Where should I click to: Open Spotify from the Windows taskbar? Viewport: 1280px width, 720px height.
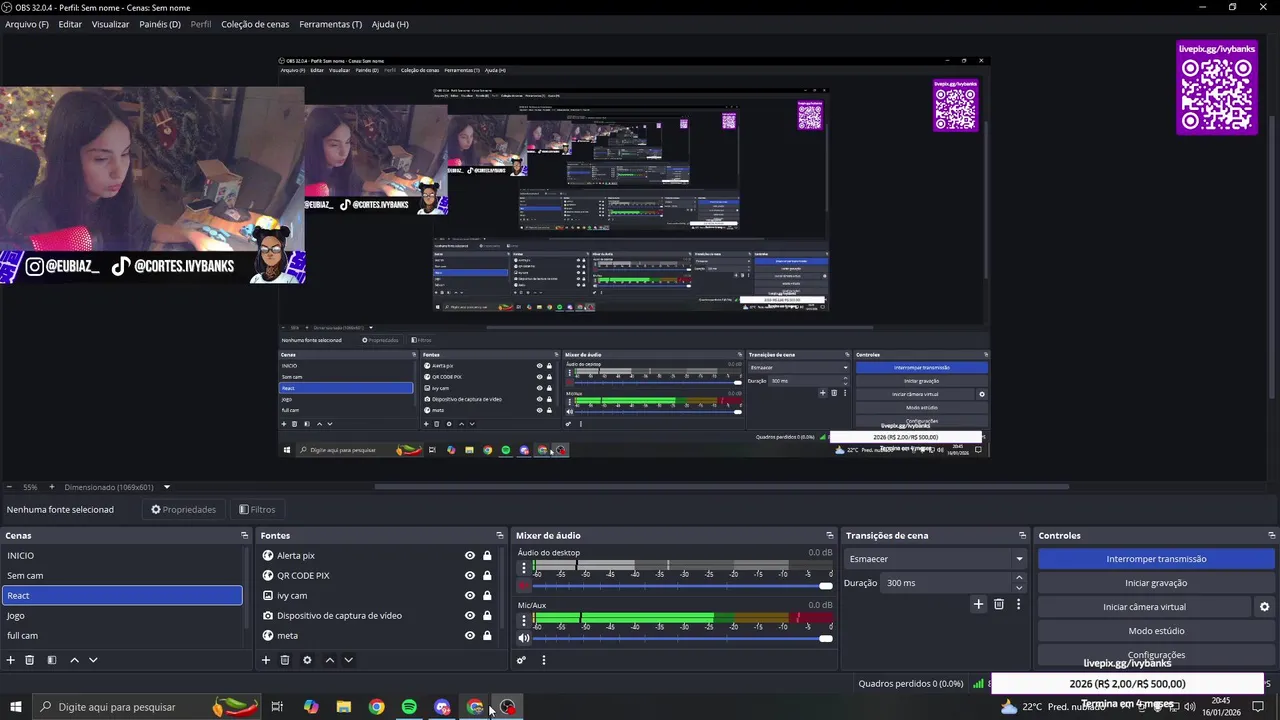[409, 707]
